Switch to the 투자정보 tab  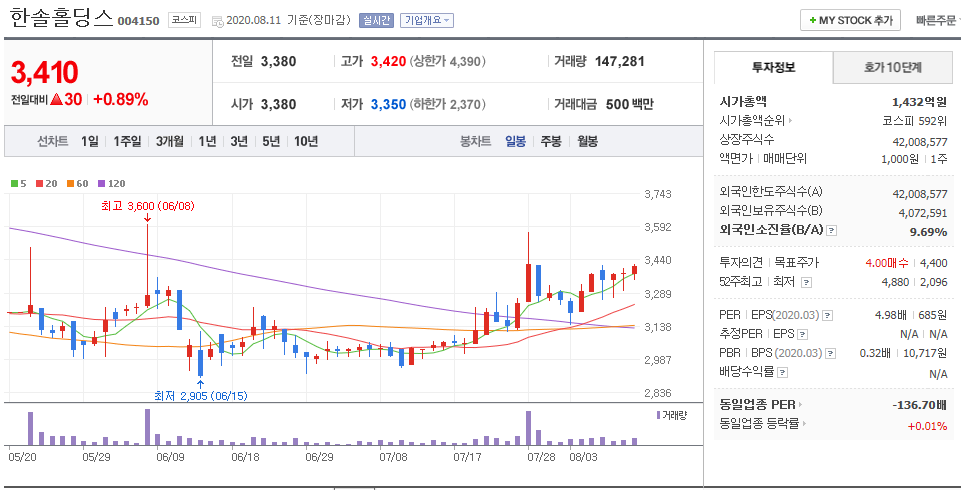point(773,67)
